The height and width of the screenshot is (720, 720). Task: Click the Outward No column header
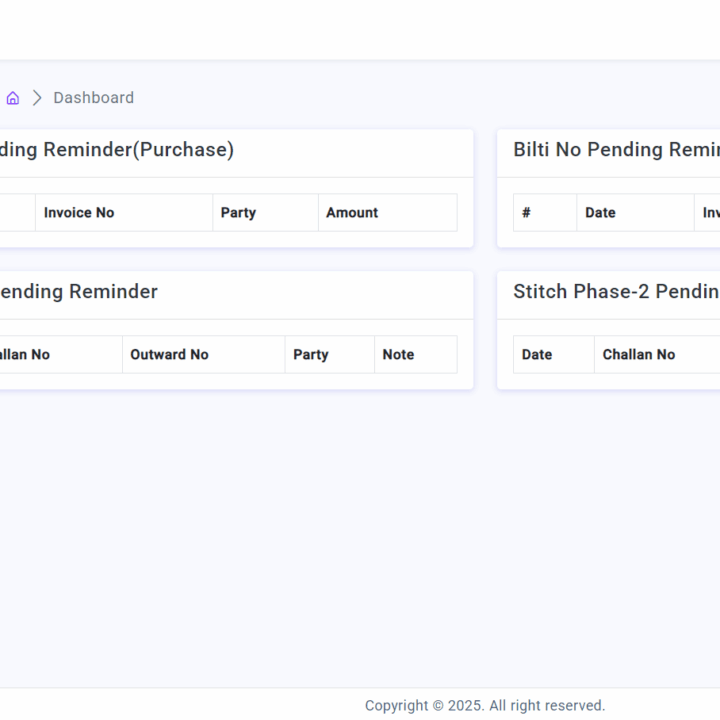coord(169,355)
